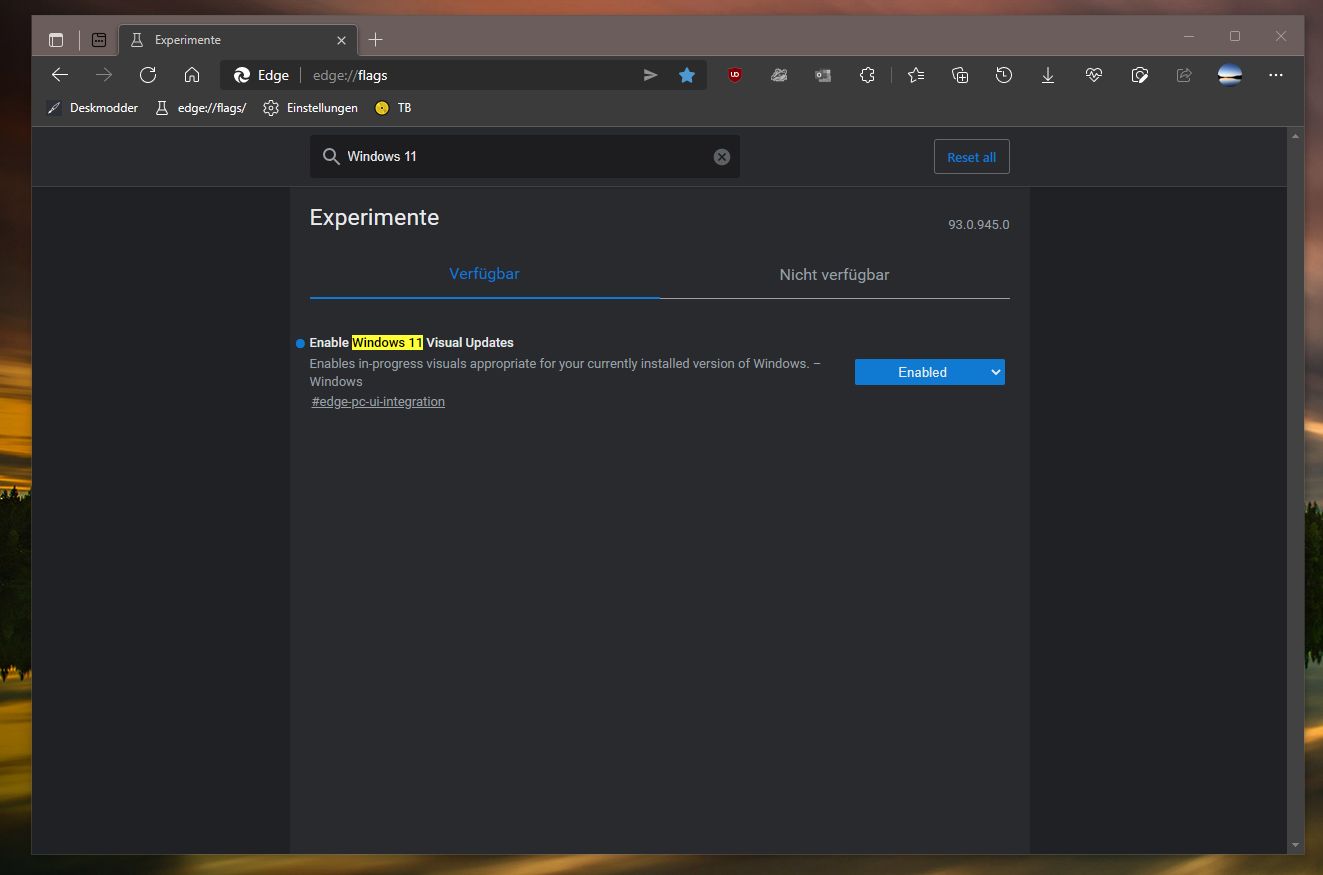Open the tab actions menu icon
The height and width of the screenshot is (875, 1323).
pyautogui.click(x=99, y=40)
